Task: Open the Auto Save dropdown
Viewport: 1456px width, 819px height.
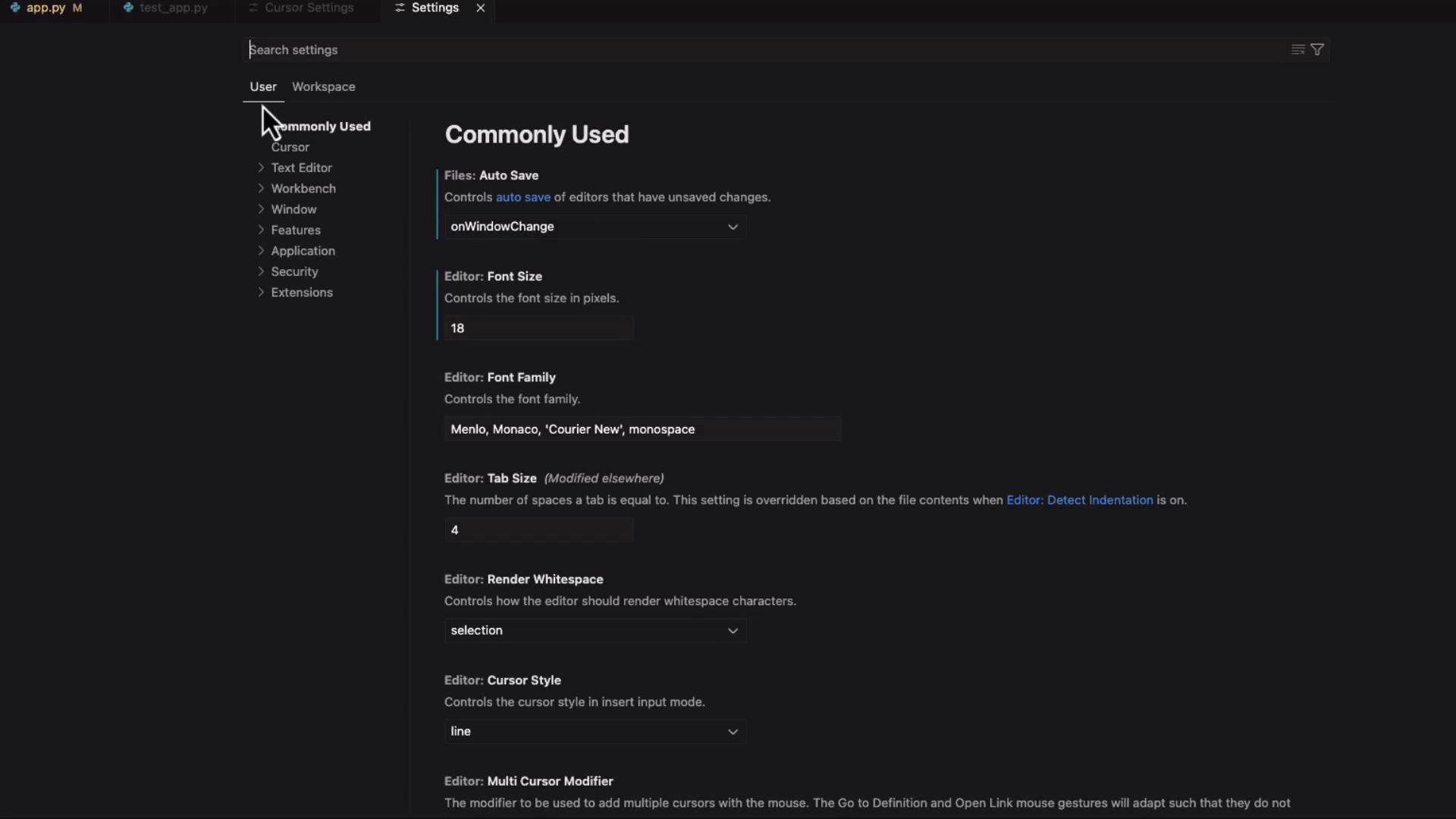Action: tap(595, 227)
